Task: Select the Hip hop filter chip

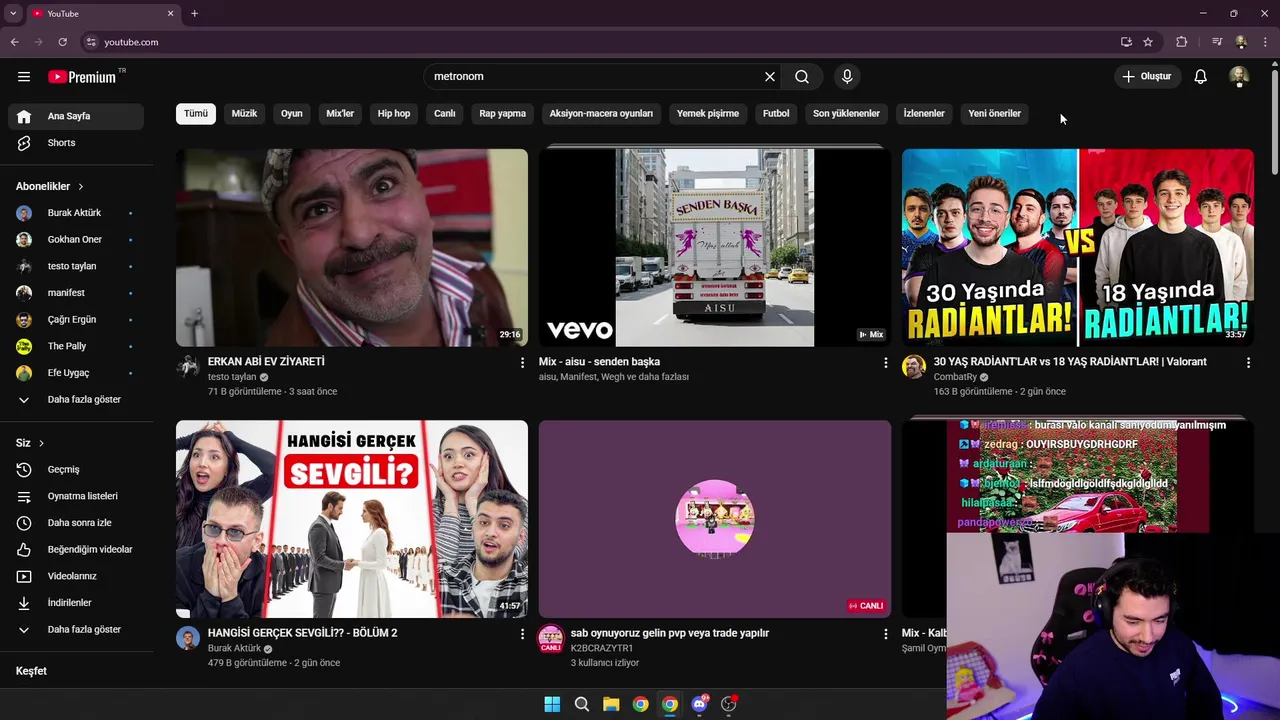Action: tap(394, 114)
